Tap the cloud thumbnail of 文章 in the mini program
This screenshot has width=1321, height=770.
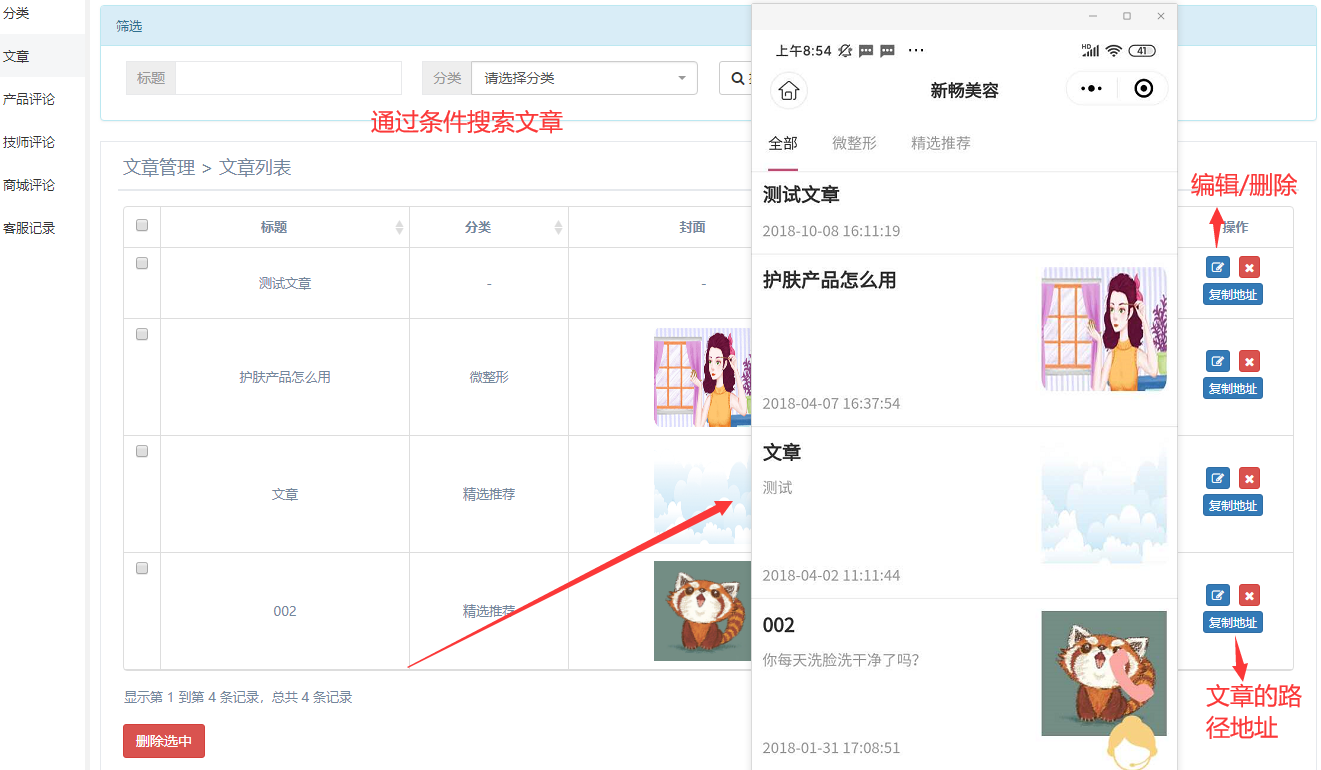pyautogui.click(x=1104, y=501)
